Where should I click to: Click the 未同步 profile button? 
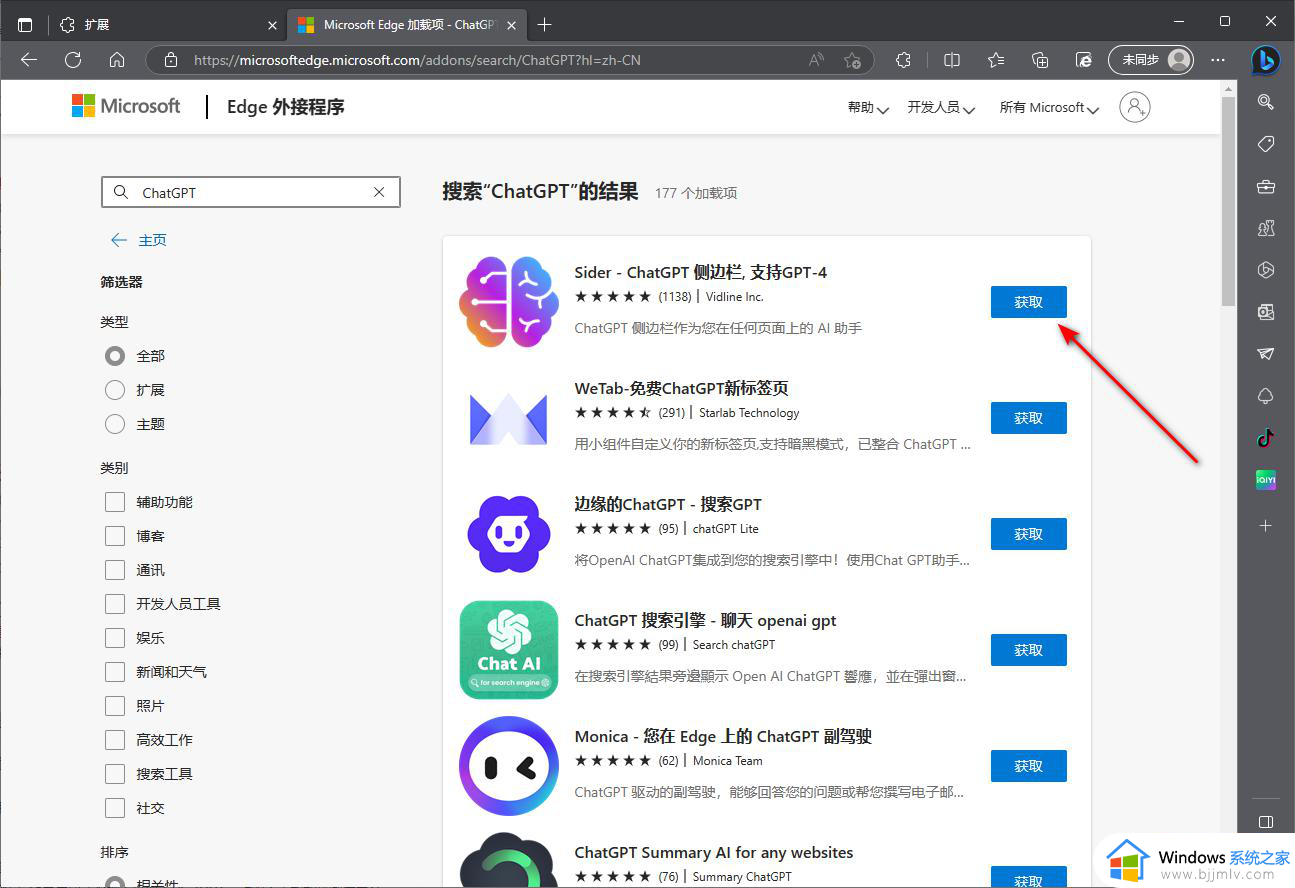point(1152,60)
